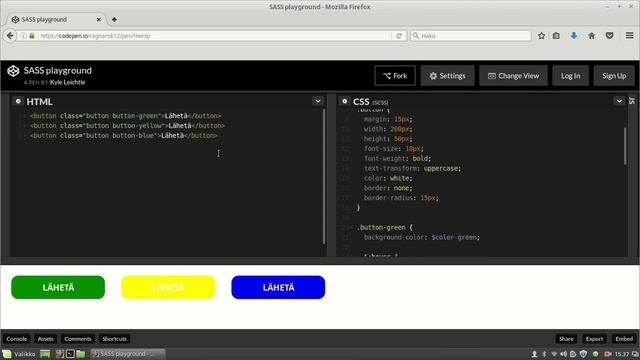Click the background-color: $color-green line
Viewport: 640px width, 360px height.
pos(422,237)
